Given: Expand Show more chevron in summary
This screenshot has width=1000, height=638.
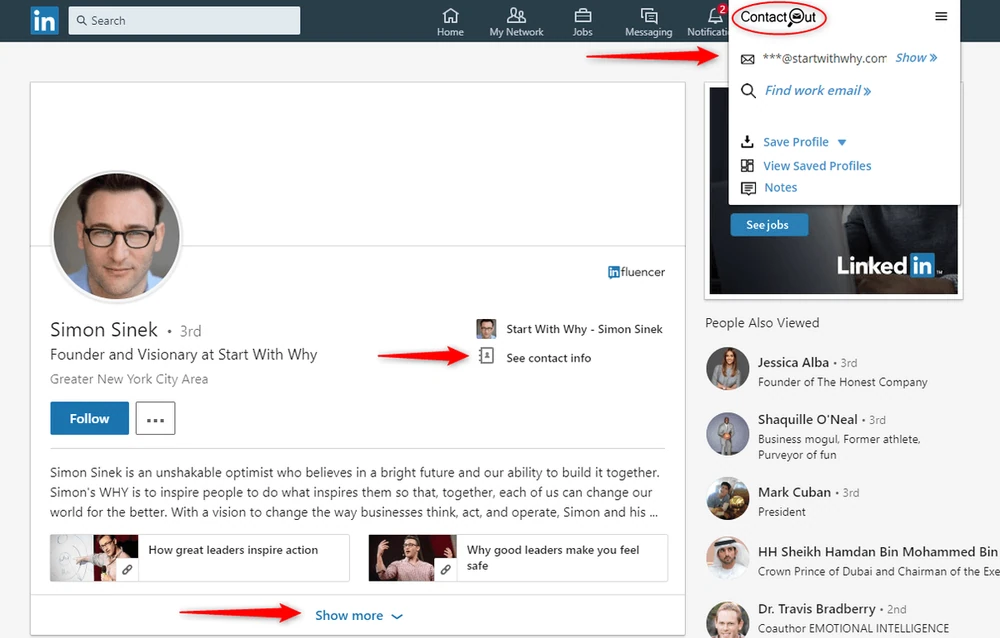Looking at the screenshot, I should (397, 616).
